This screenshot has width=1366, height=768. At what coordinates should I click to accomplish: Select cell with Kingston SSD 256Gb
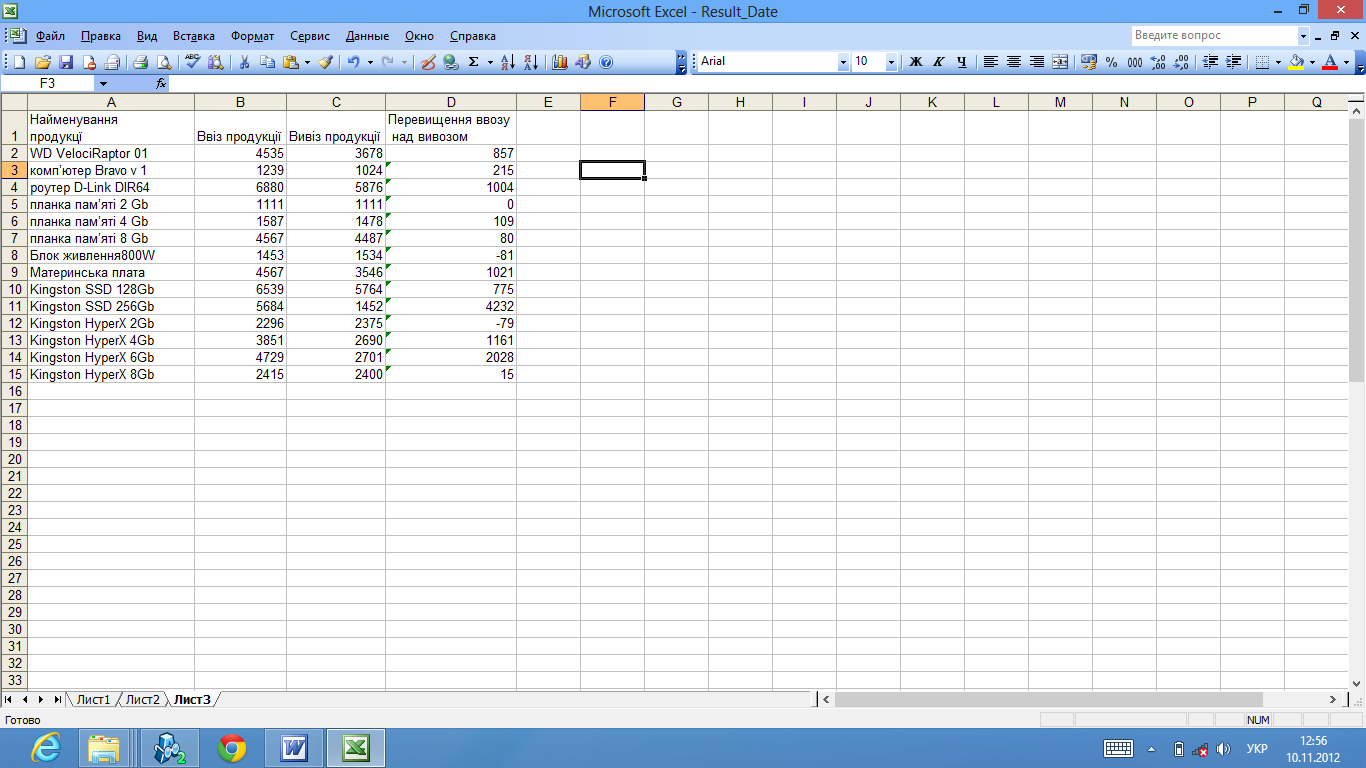point(111,306)
